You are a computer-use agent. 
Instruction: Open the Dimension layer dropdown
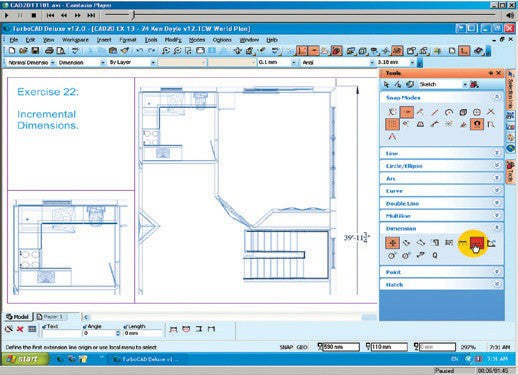click(x=103, y=62)
